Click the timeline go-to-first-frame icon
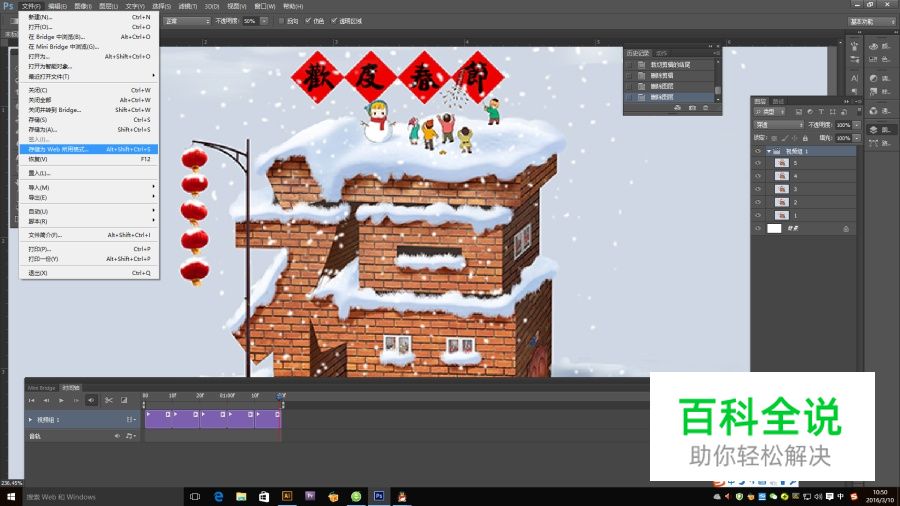 [x=31, y=400]
